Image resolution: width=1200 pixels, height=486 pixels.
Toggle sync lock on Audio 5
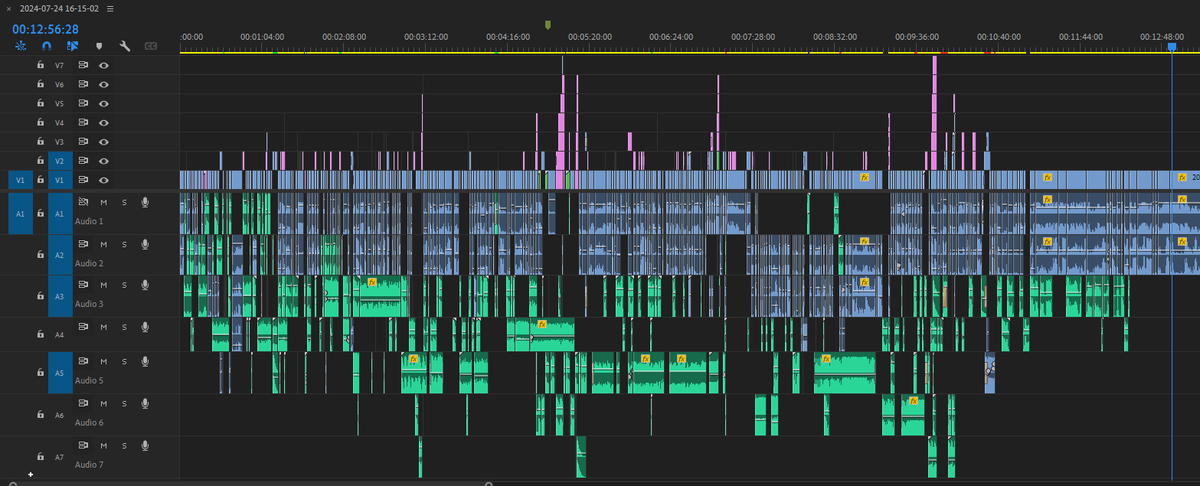84,361
